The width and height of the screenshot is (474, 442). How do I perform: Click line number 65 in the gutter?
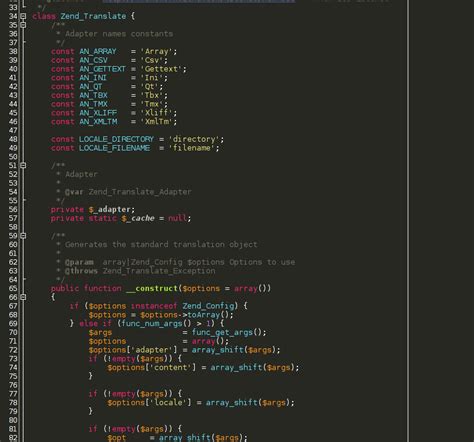tap(13, 288)
